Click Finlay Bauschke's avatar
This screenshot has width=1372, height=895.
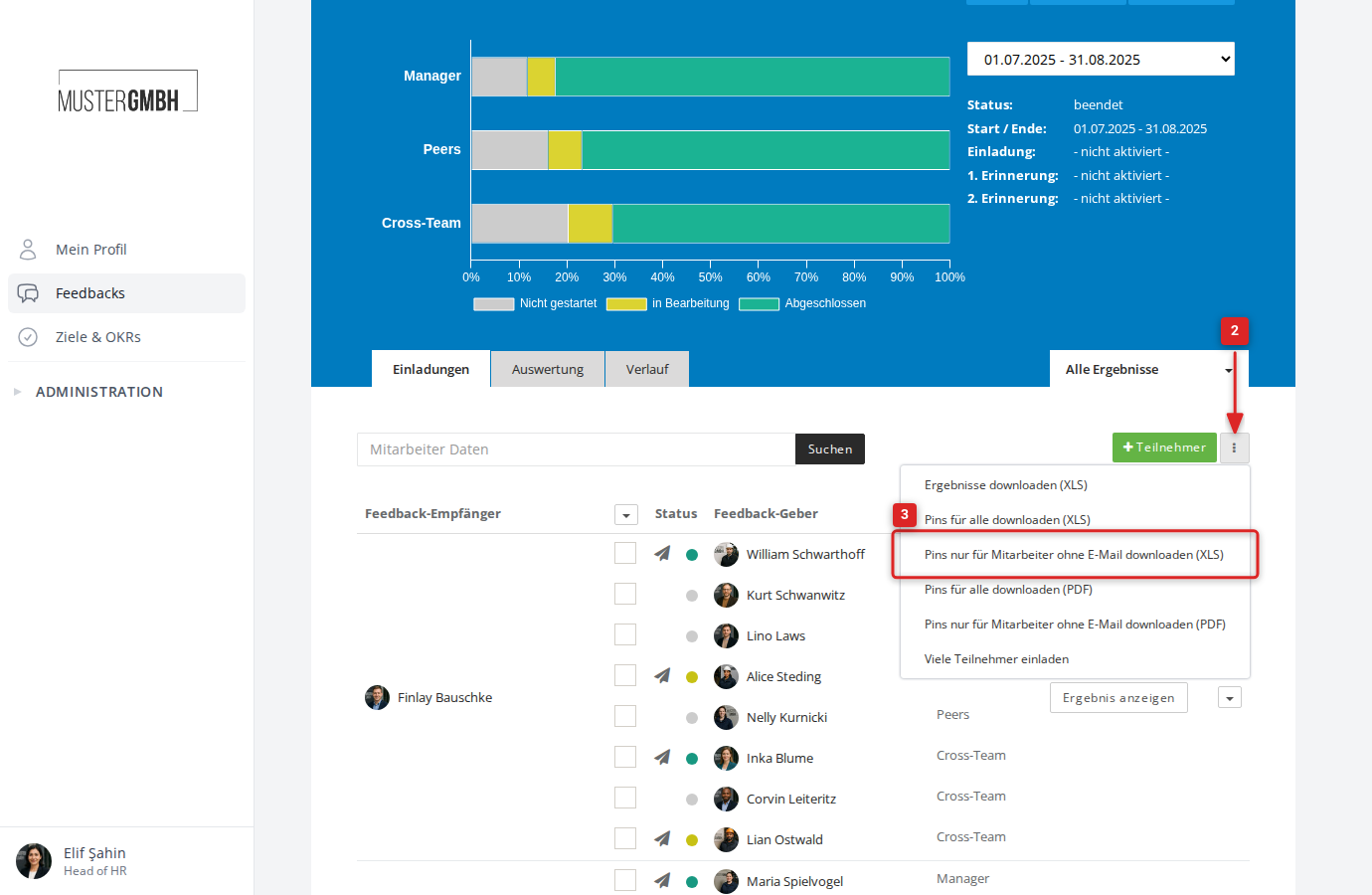(377, 697)
